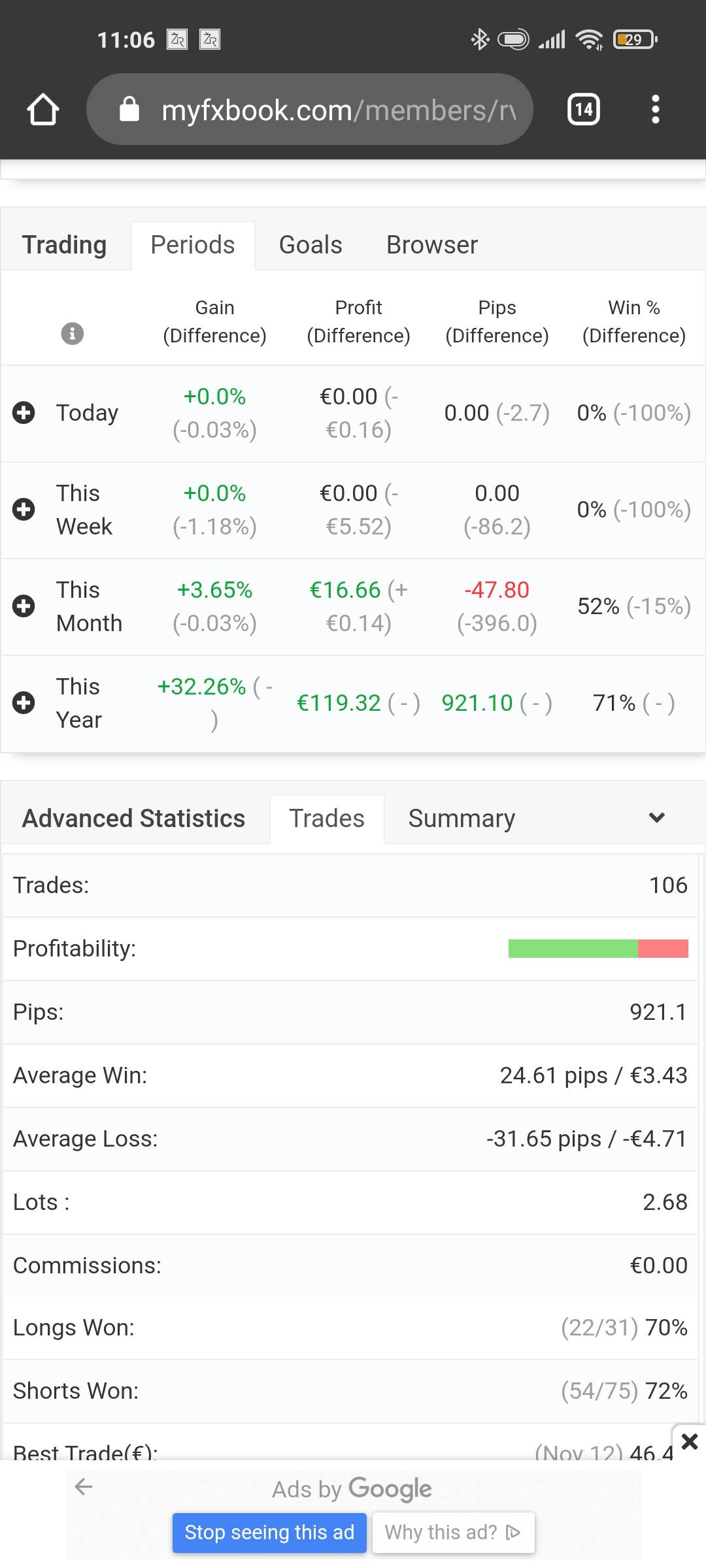Open the Advanced Statistics chevron dropdown
Screen dimensions: 706x1568
(x=656, y=818)
